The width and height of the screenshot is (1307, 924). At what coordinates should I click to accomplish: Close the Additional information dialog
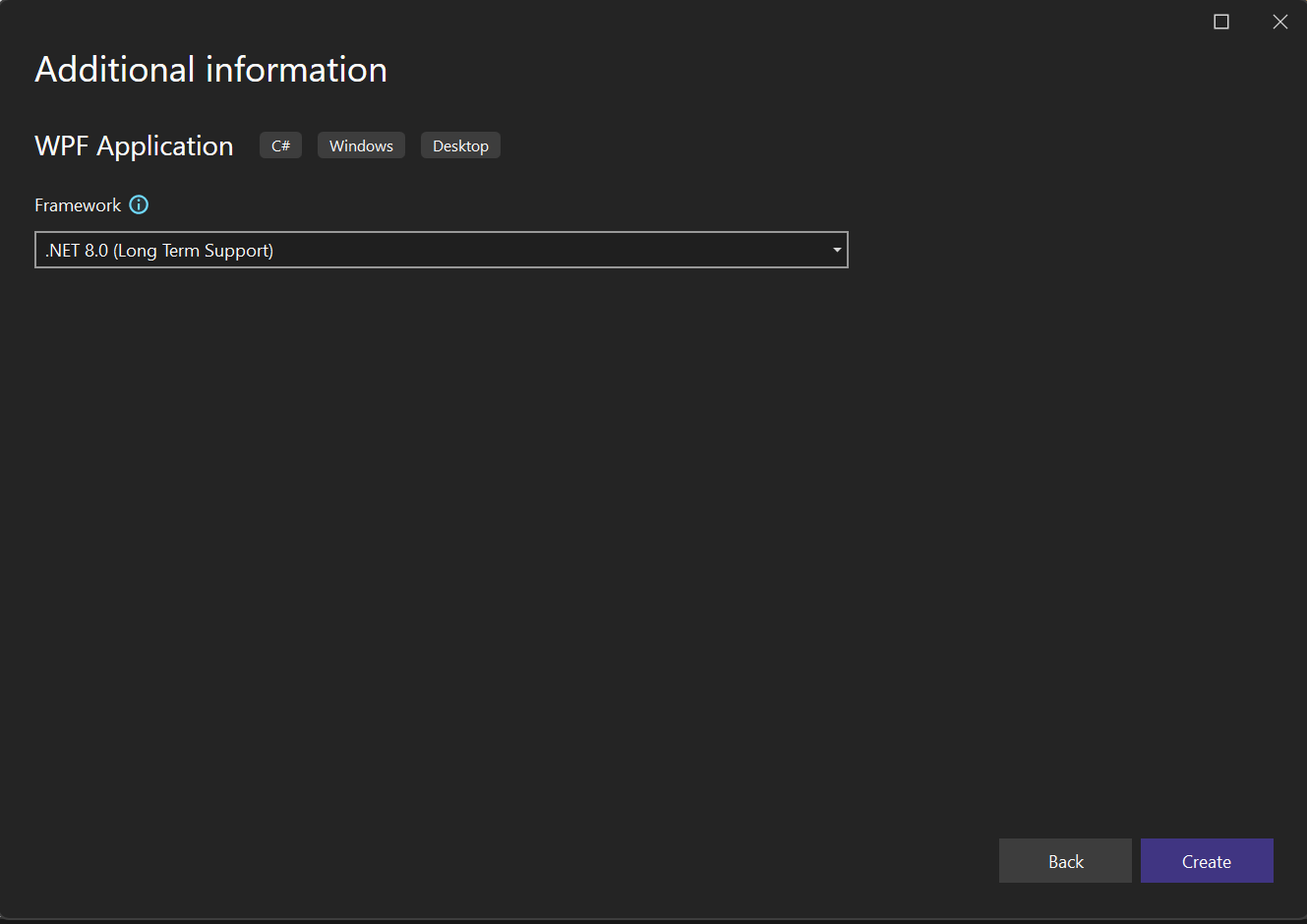coord(1279,21)
